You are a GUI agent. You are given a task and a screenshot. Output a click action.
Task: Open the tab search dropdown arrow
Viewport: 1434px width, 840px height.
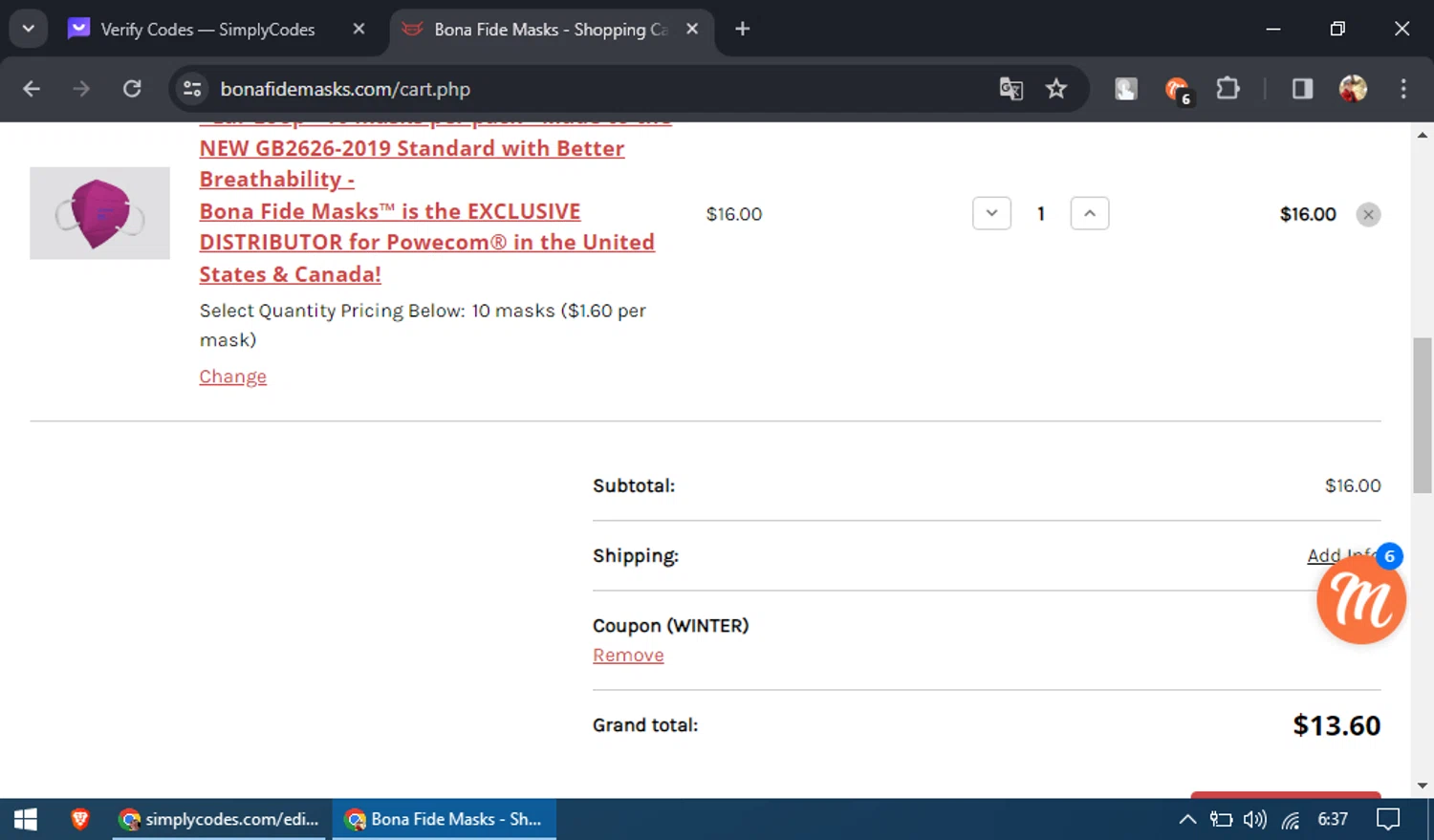29,29
